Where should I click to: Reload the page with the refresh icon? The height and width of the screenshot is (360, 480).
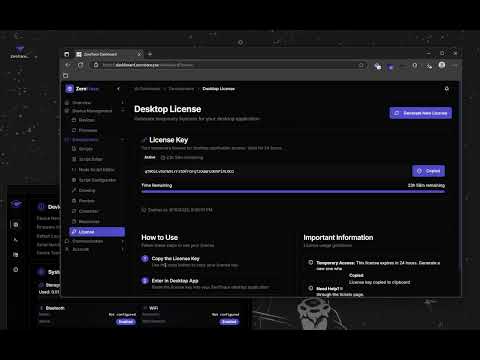(x=81, y=65)
